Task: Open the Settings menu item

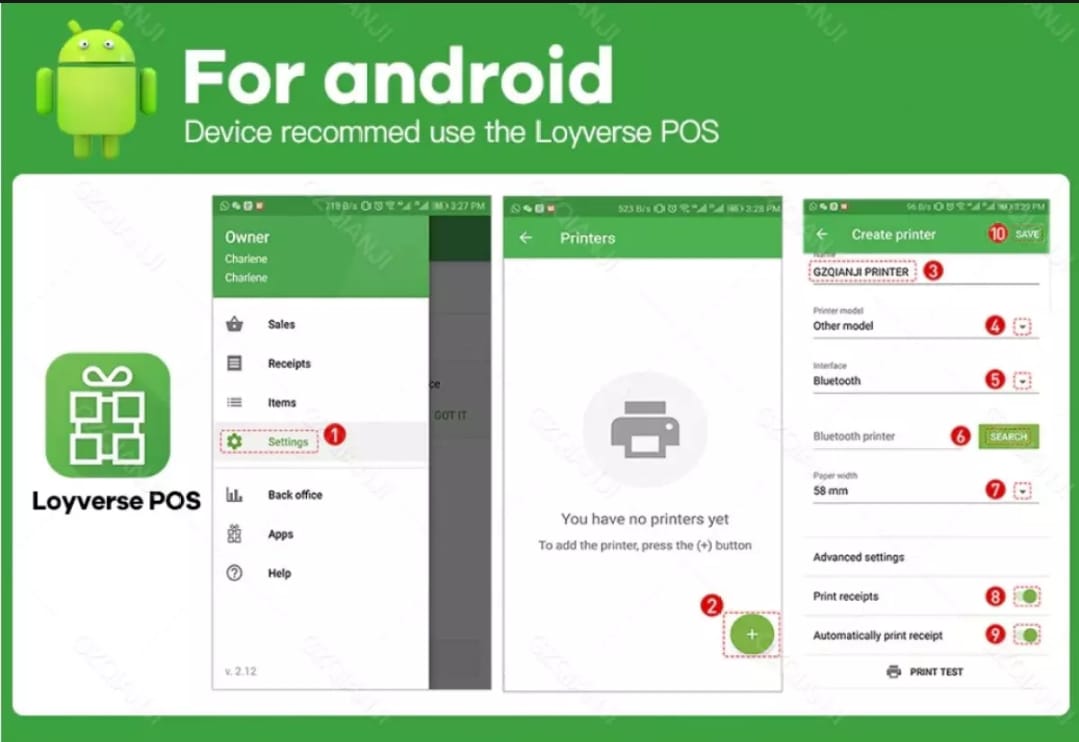Action: tap(321, 441)
